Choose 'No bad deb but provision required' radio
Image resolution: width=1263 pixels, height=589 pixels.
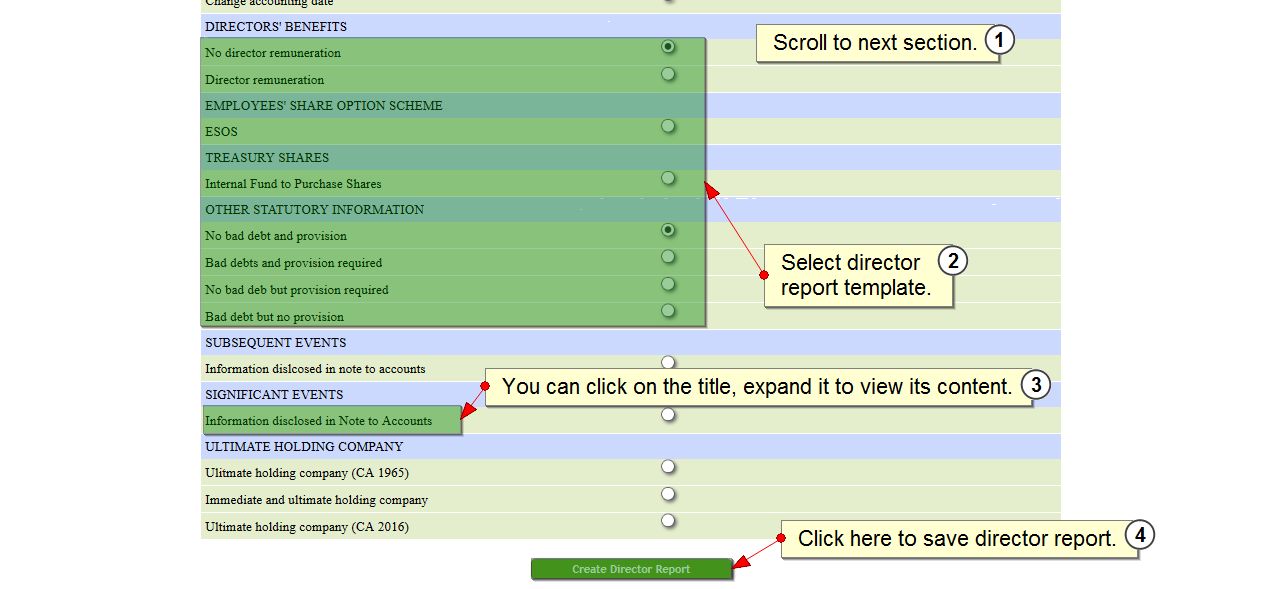click(x=668, y=284)
